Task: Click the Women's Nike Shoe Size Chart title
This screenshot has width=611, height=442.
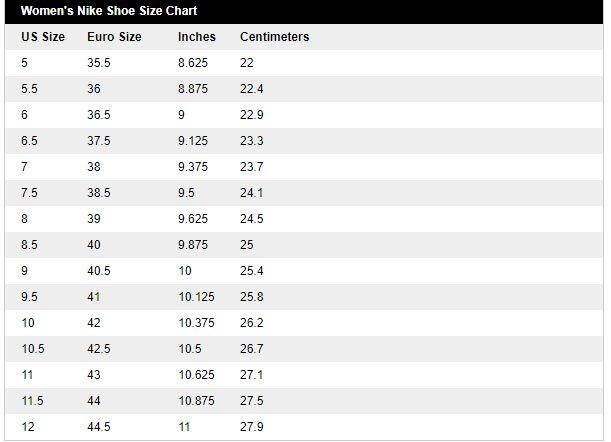Action: (x=109, y=11)
